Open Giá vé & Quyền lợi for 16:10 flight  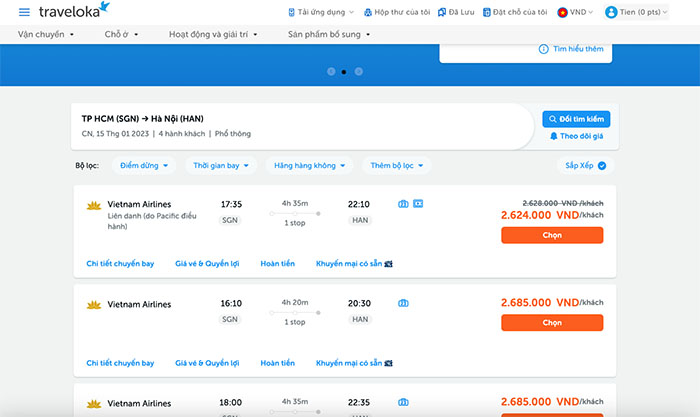coord(207,363)
